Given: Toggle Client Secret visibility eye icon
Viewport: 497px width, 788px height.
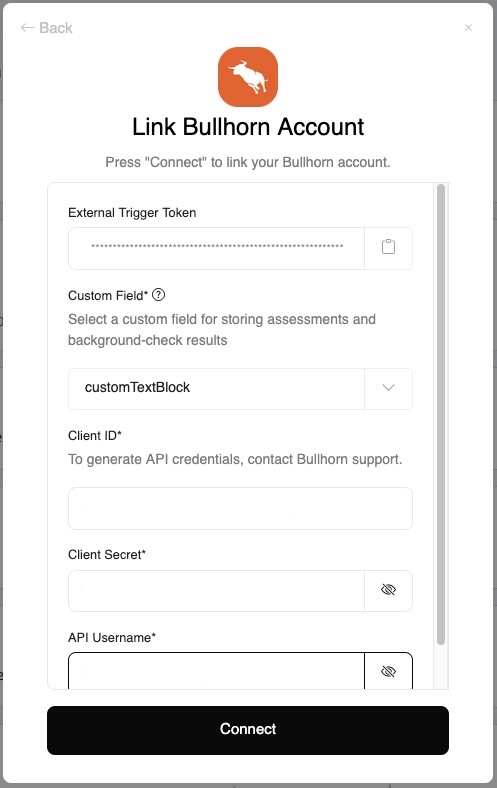Looking at the screenshot, I should (388, 590).
